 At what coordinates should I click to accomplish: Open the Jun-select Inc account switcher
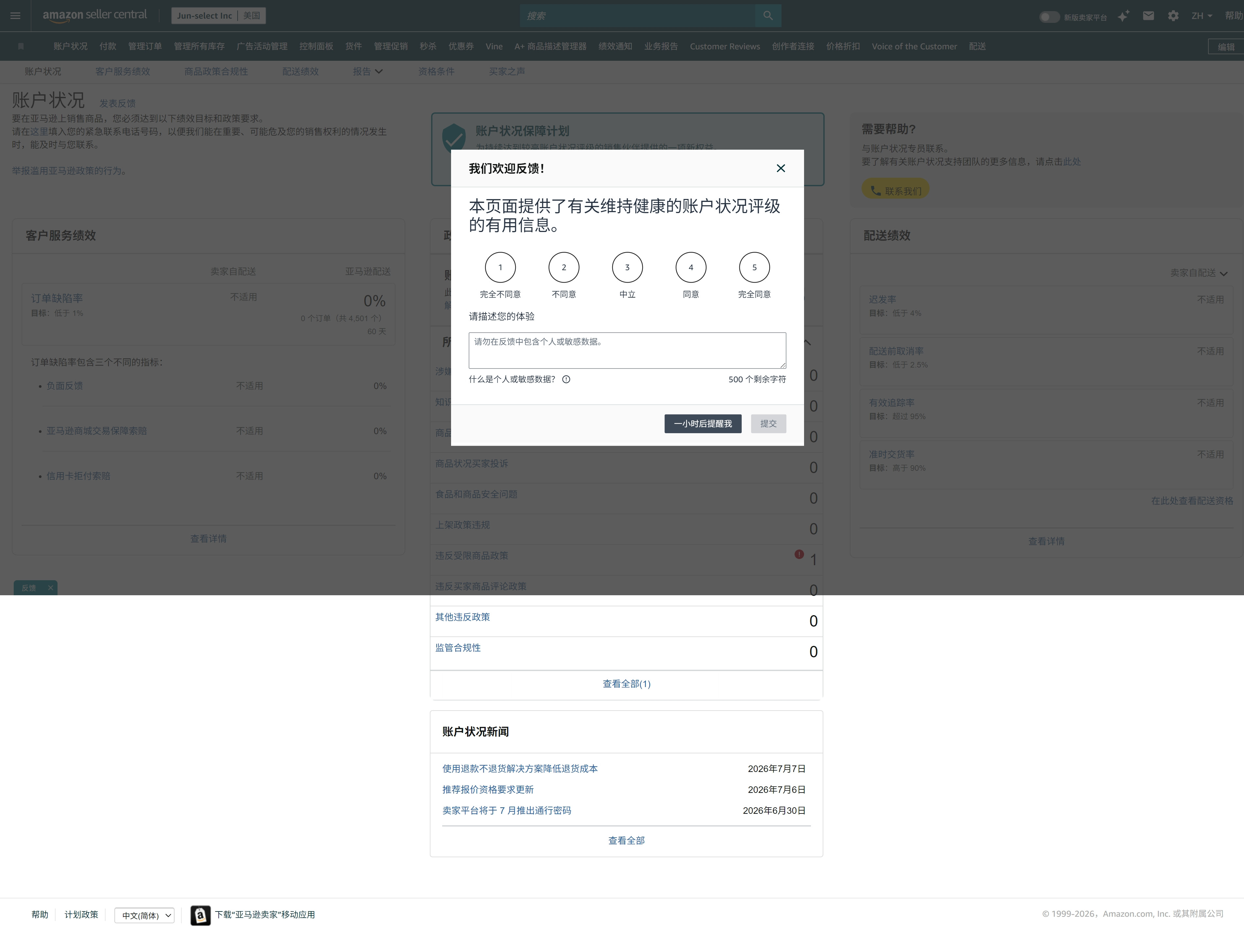coord(218,16)
